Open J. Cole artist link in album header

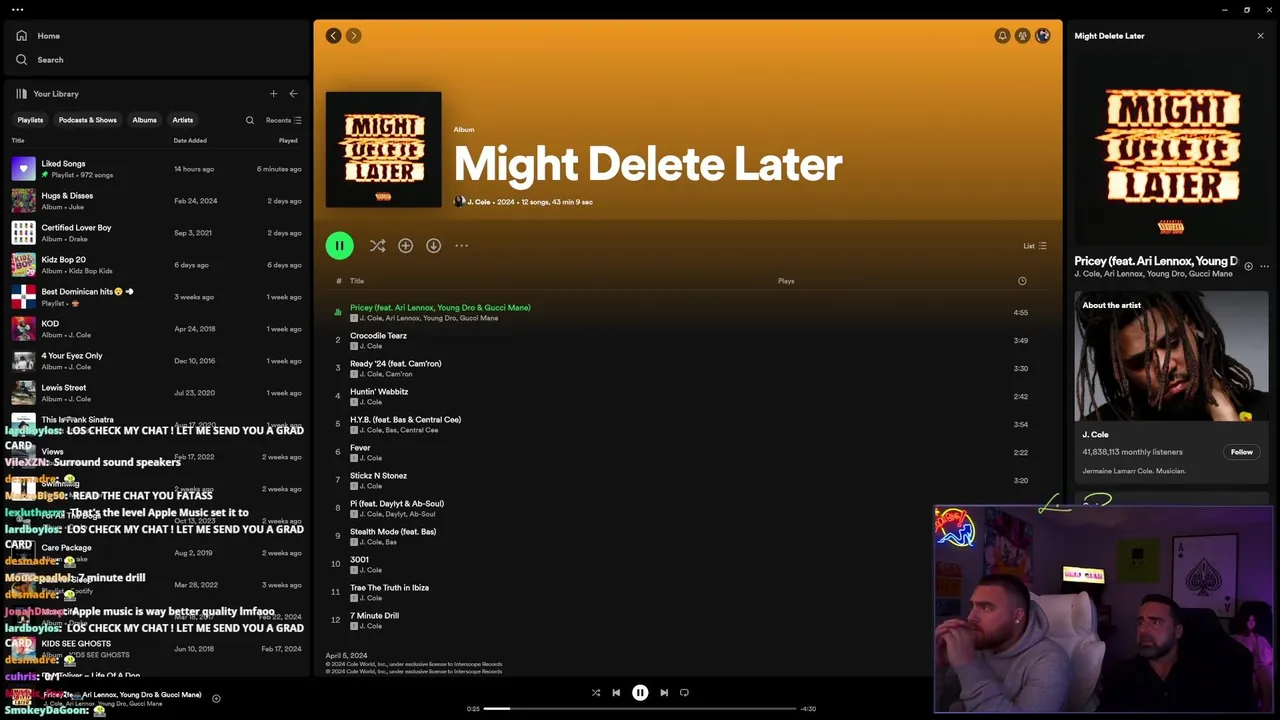tap(479, 202)
